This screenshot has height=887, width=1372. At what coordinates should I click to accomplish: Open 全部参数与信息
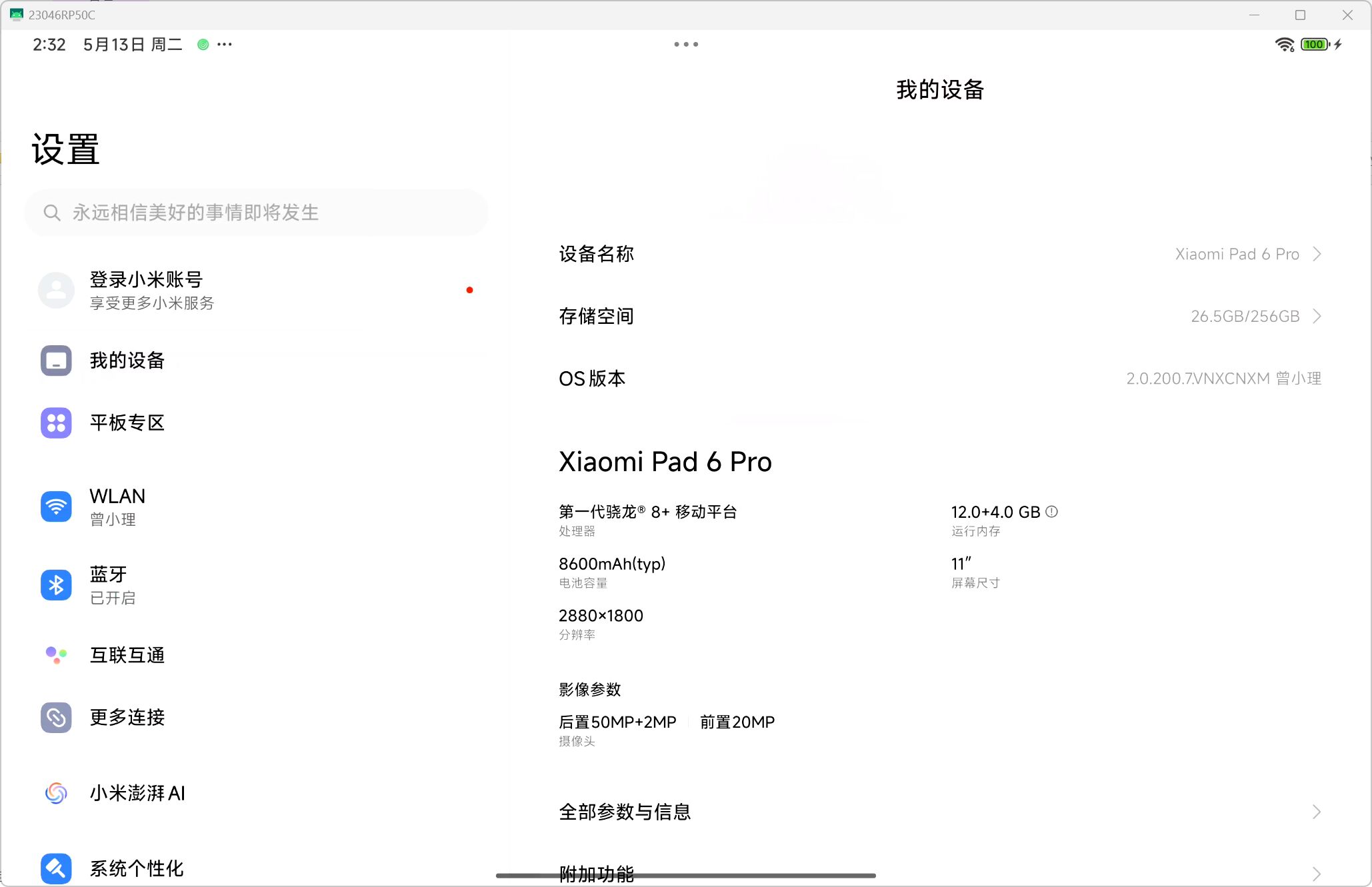point(940,812)
